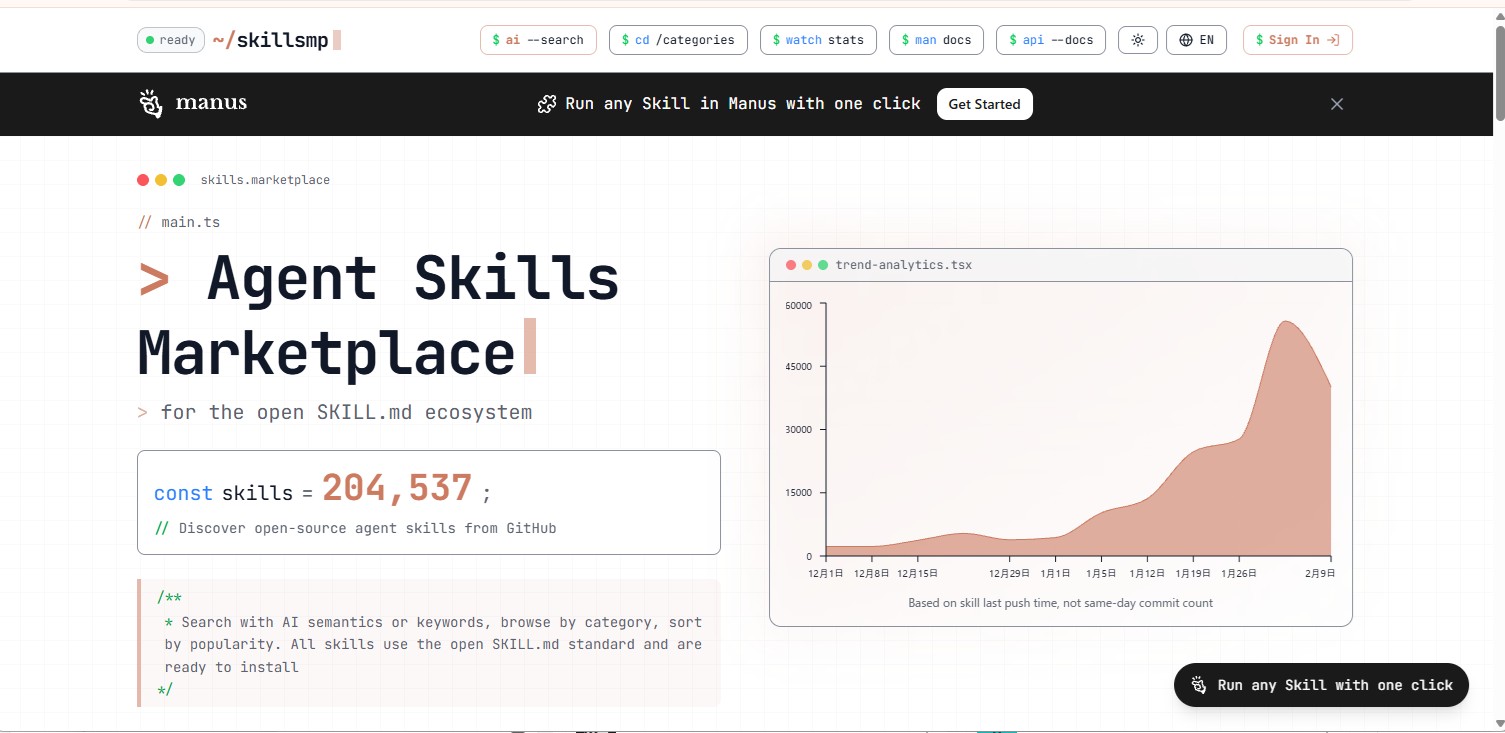Click the '12月8日' date label
1505x733 pixels.
(x=871, y=574)
